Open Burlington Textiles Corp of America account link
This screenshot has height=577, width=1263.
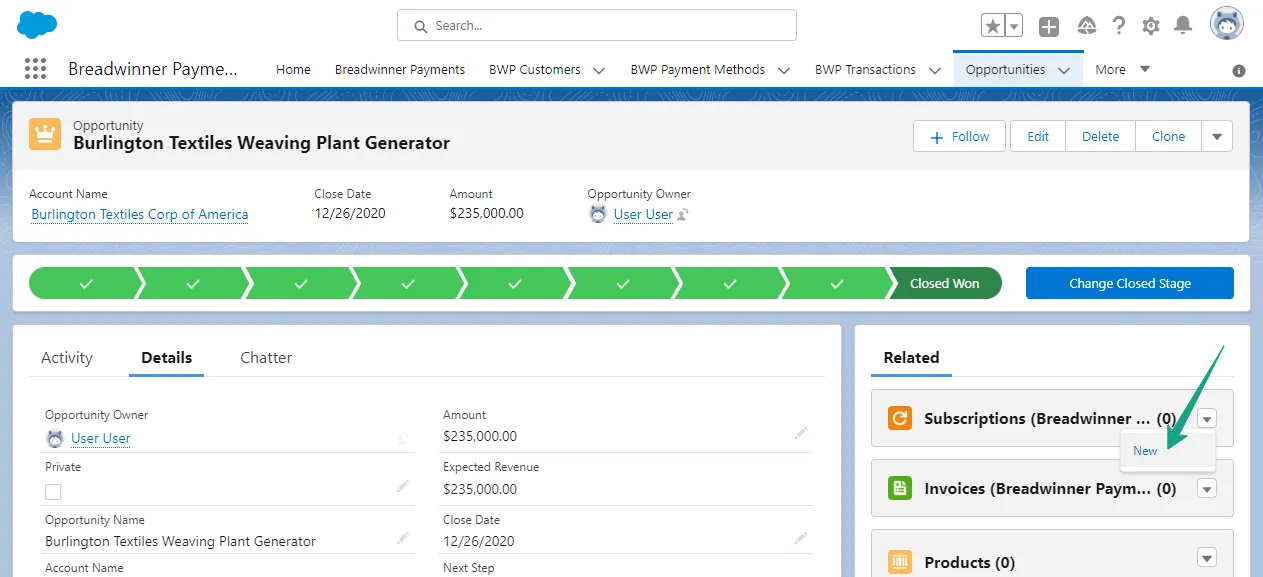click(x=140, y=214)
